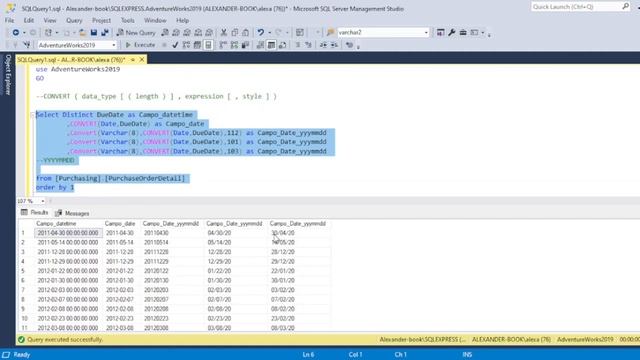Switch output to Results to File
The width and height of the screenshot is (640, 360).
pos(282,45)
